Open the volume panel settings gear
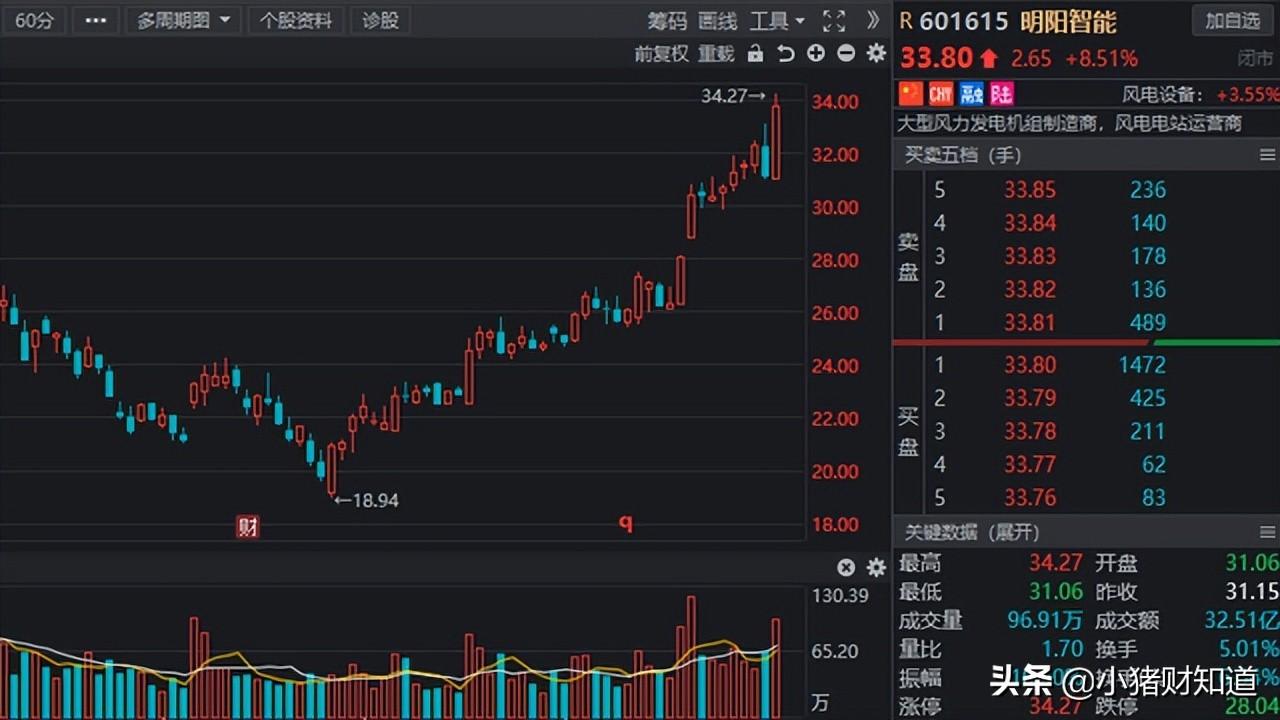This screenshot has height=720, width=1280. (876, 567)
